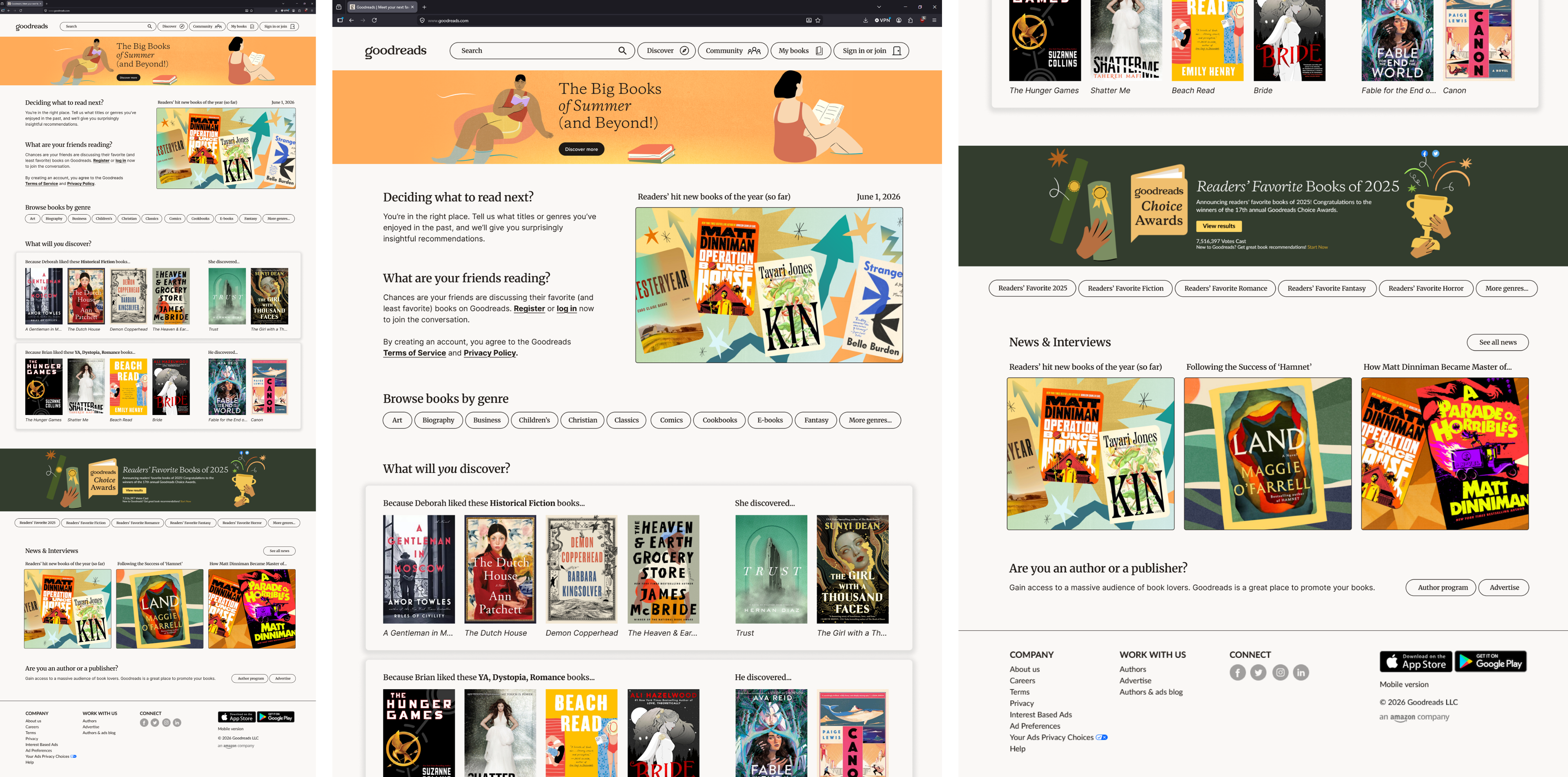Click Author program button in the right panel
1568x777 pixels.
tap(1441, 588)
